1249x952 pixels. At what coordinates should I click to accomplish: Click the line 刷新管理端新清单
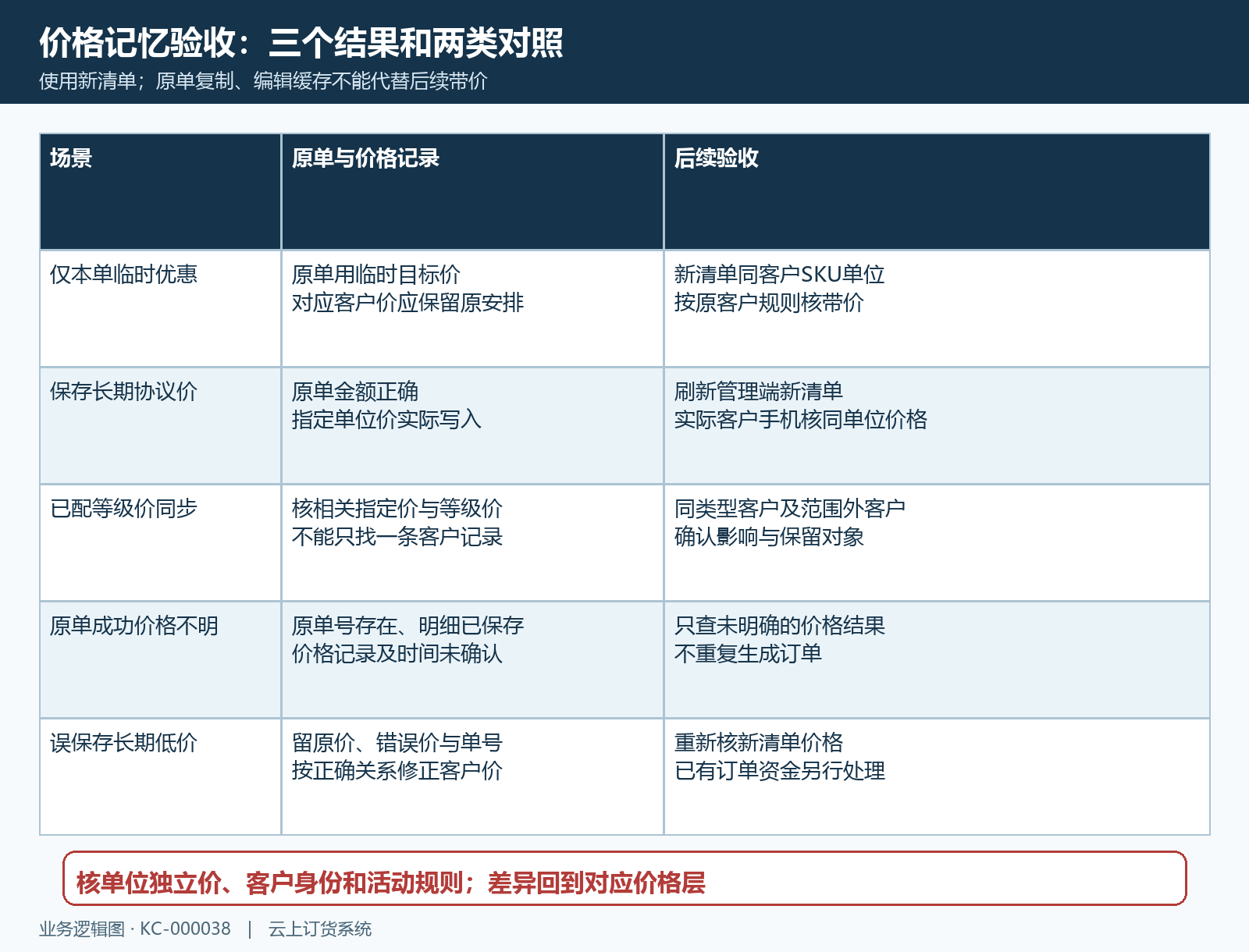[x=759, y=392]
